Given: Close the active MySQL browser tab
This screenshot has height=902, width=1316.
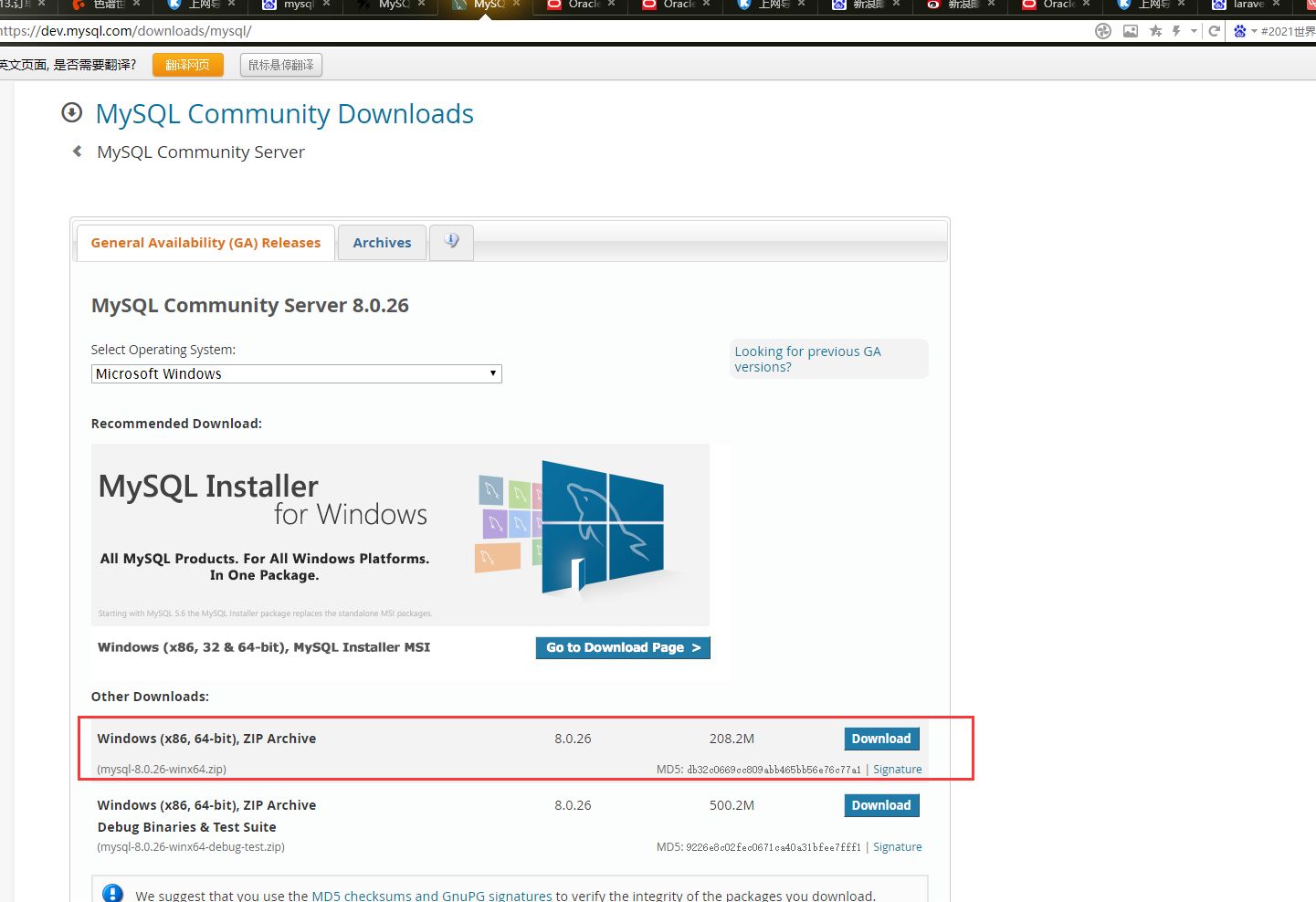Looking at the screenshot, I should point(516,4).
